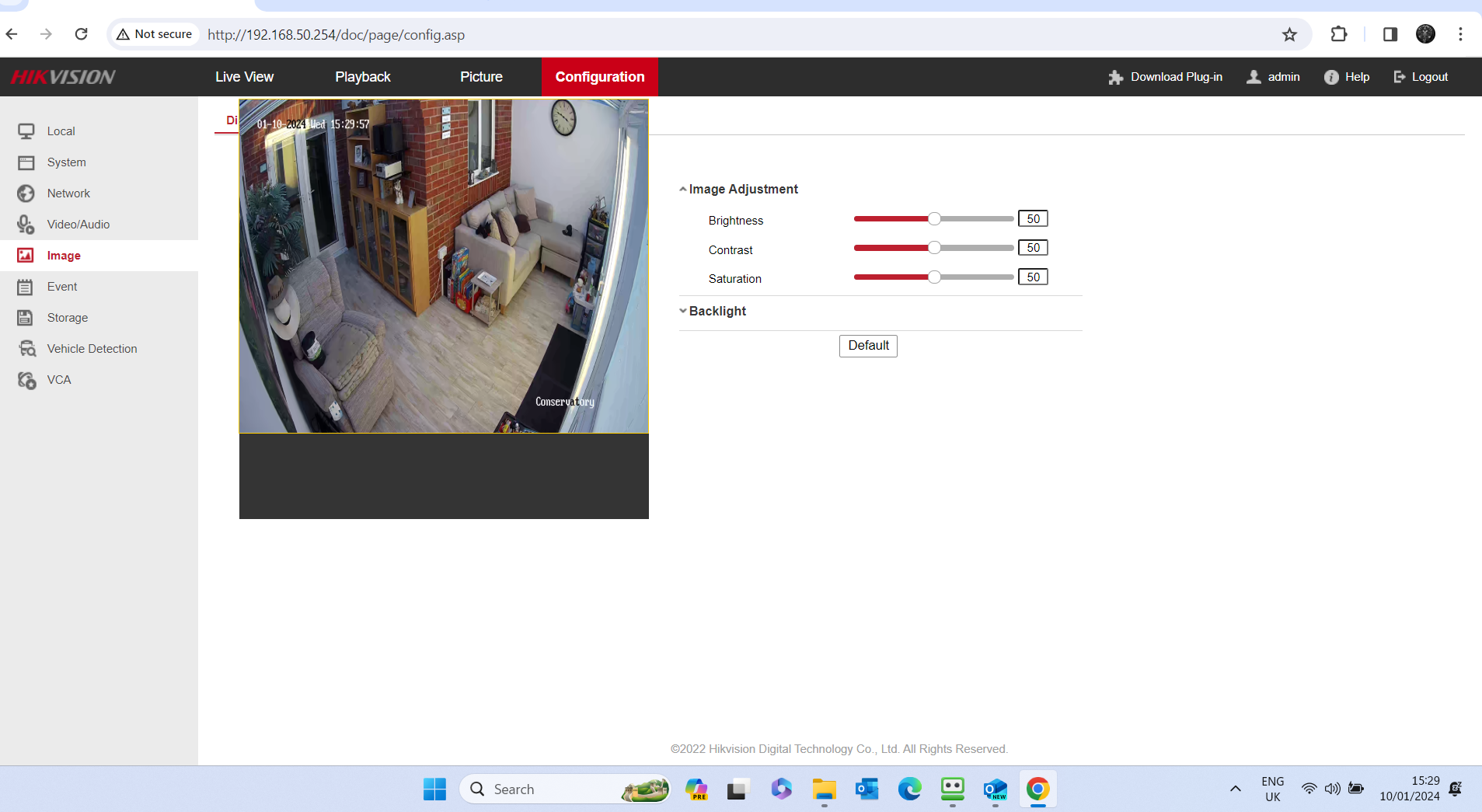Select the System settings icon
The width and height of the screenshot is (1482, 812).
tap(26, 162)
